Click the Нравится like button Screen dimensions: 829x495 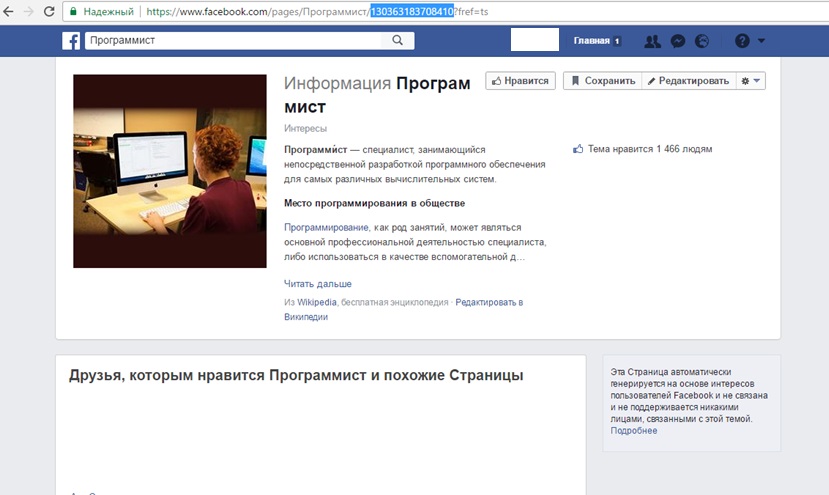520,81
